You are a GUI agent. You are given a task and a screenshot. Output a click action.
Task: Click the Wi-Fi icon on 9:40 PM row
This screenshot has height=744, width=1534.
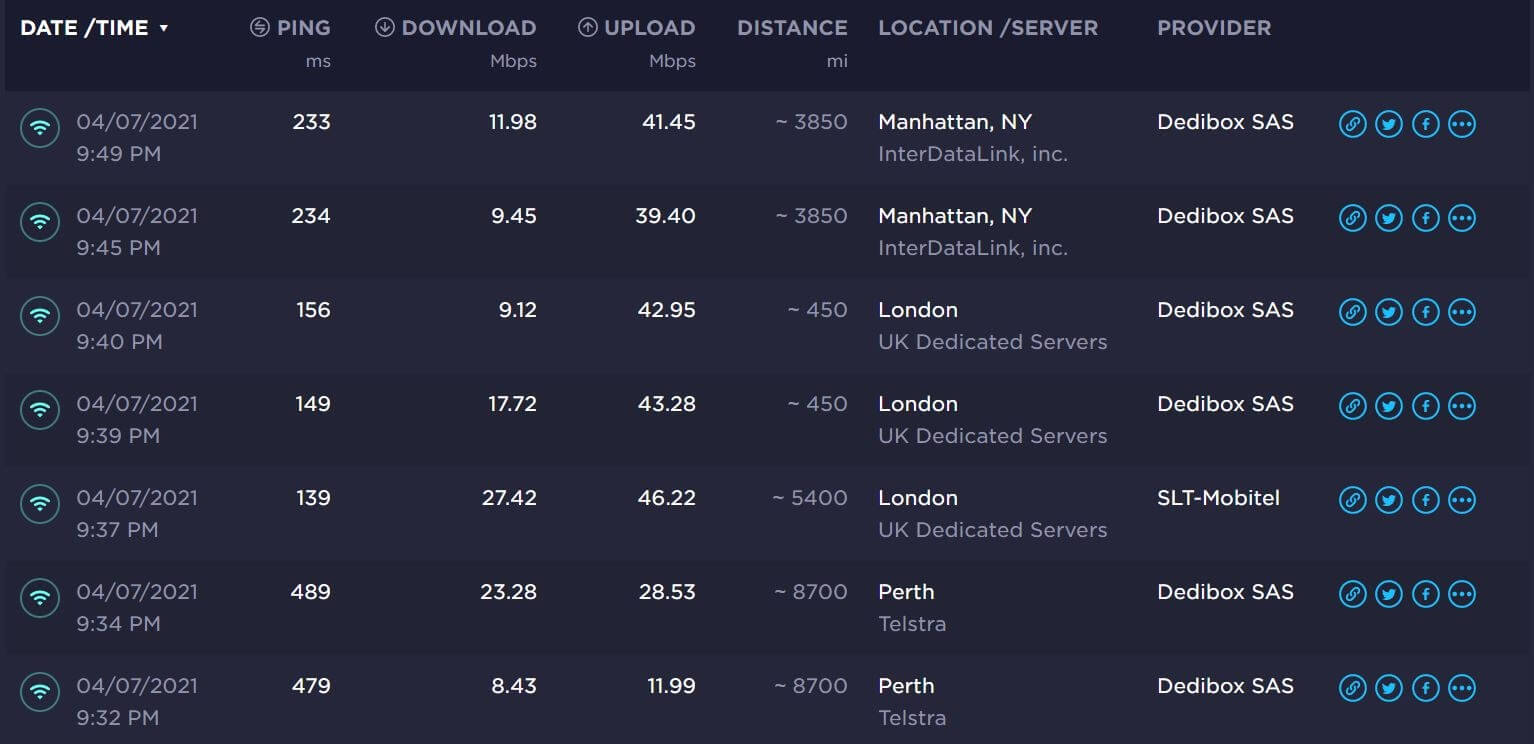click(40, 315)
